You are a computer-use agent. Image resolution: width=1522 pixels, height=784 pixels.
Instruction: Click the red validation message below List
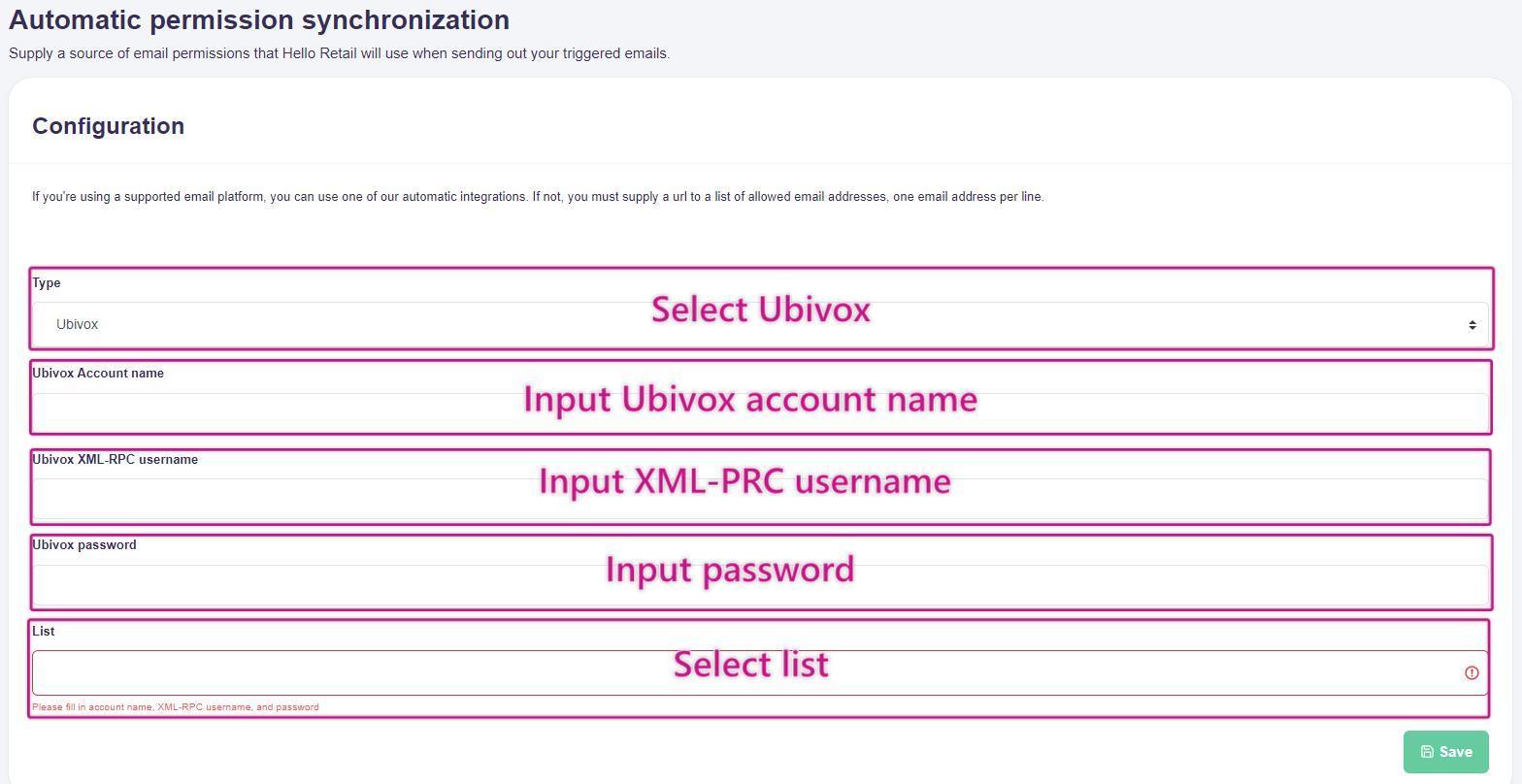point(175,707)
